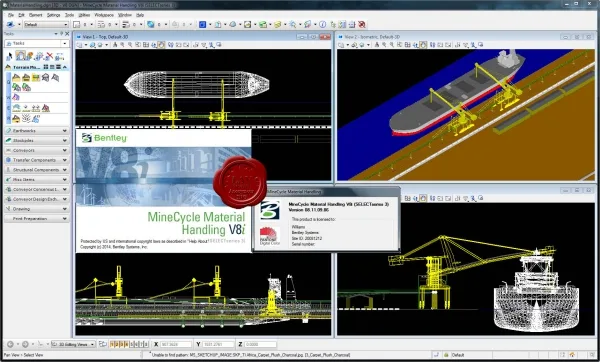
Task: Expand the Conveyors task group
Action: [36, 150]
